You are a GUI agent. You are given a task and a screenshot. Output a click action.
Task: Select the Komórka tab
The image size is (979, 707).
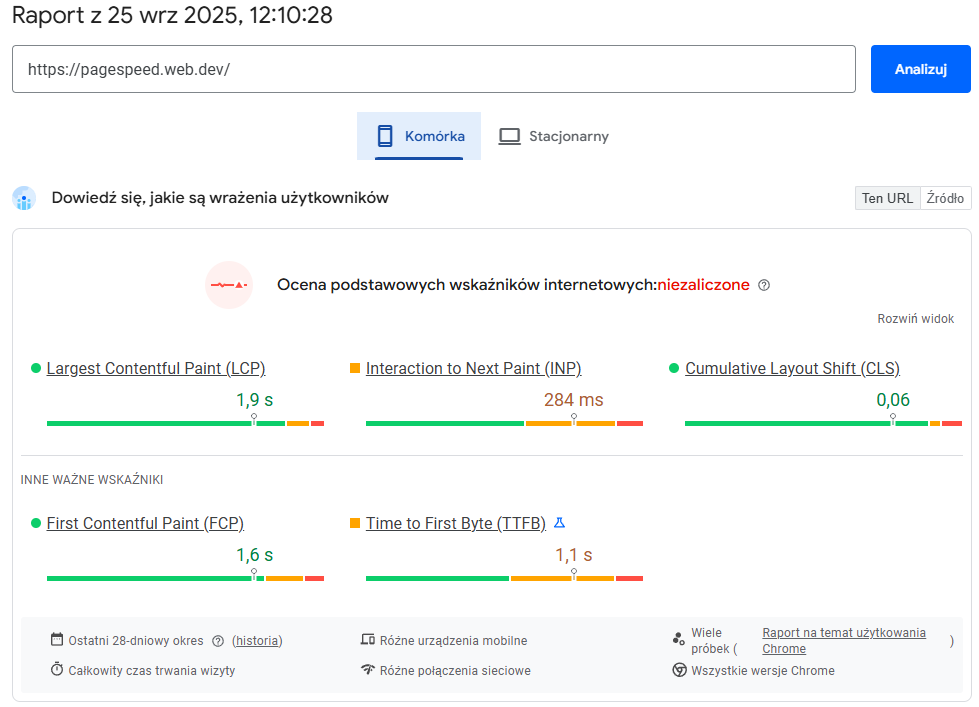[x=419, y=133]
